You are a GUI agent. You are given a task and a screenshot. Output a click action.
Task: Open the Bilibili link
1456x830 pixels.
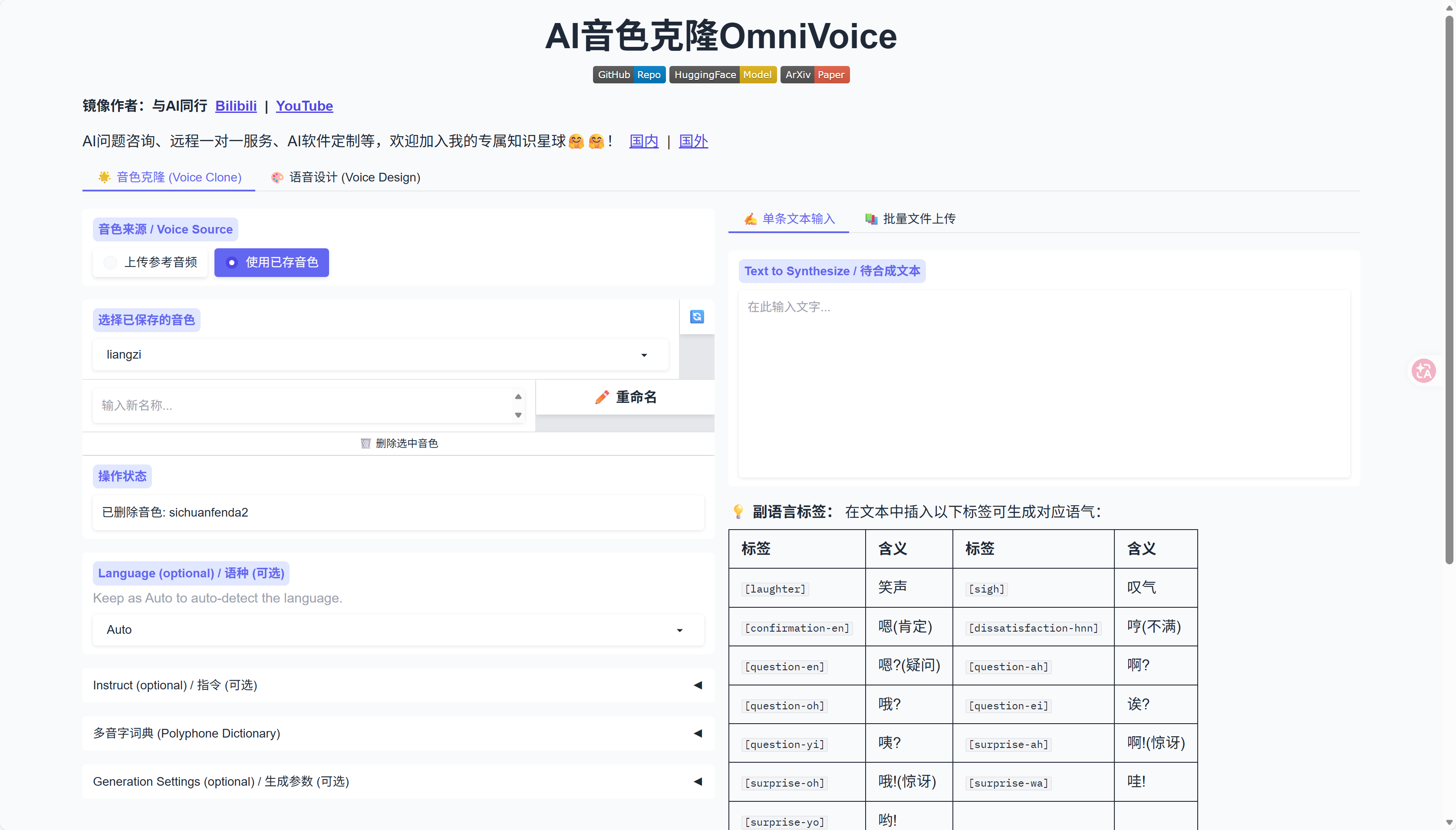point(235,106)
